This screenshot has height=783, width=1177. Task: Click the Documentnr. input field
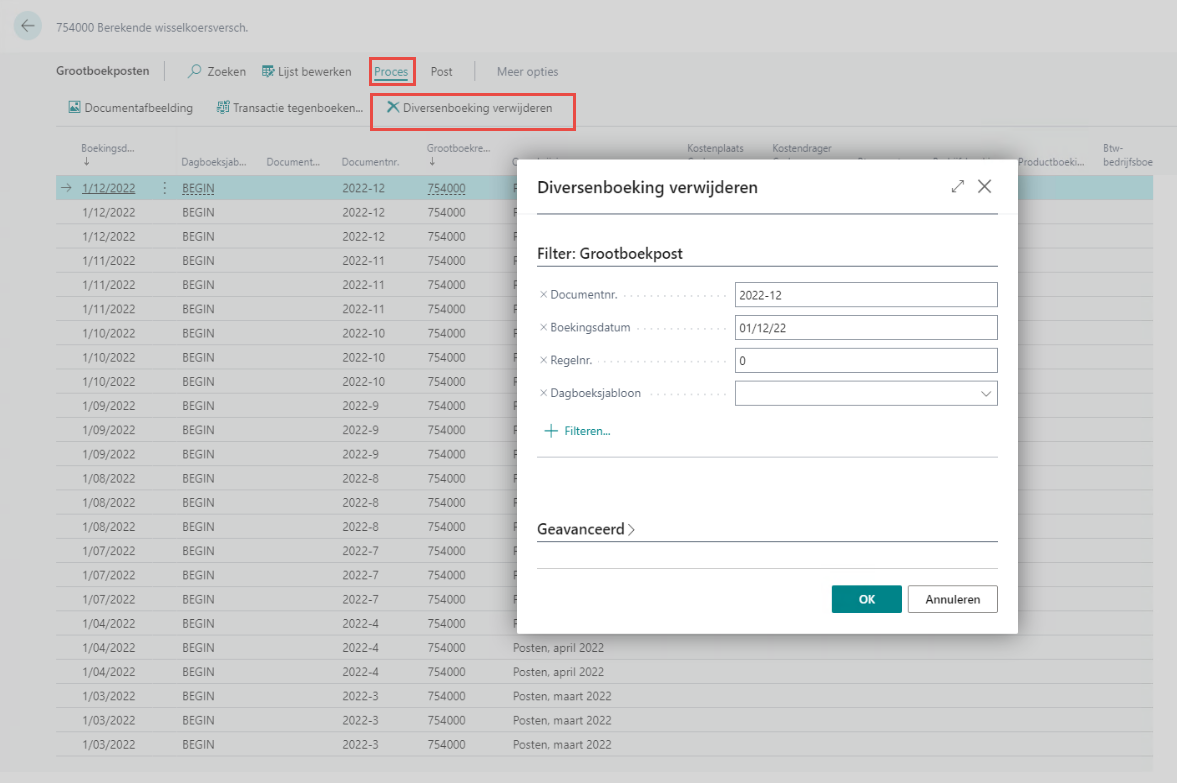865,295
